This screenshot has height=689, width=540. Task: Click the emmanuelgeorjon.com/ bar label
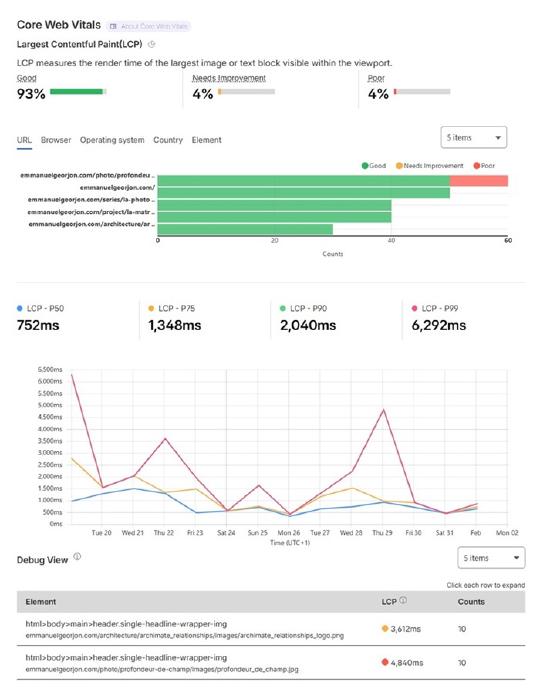117,188
